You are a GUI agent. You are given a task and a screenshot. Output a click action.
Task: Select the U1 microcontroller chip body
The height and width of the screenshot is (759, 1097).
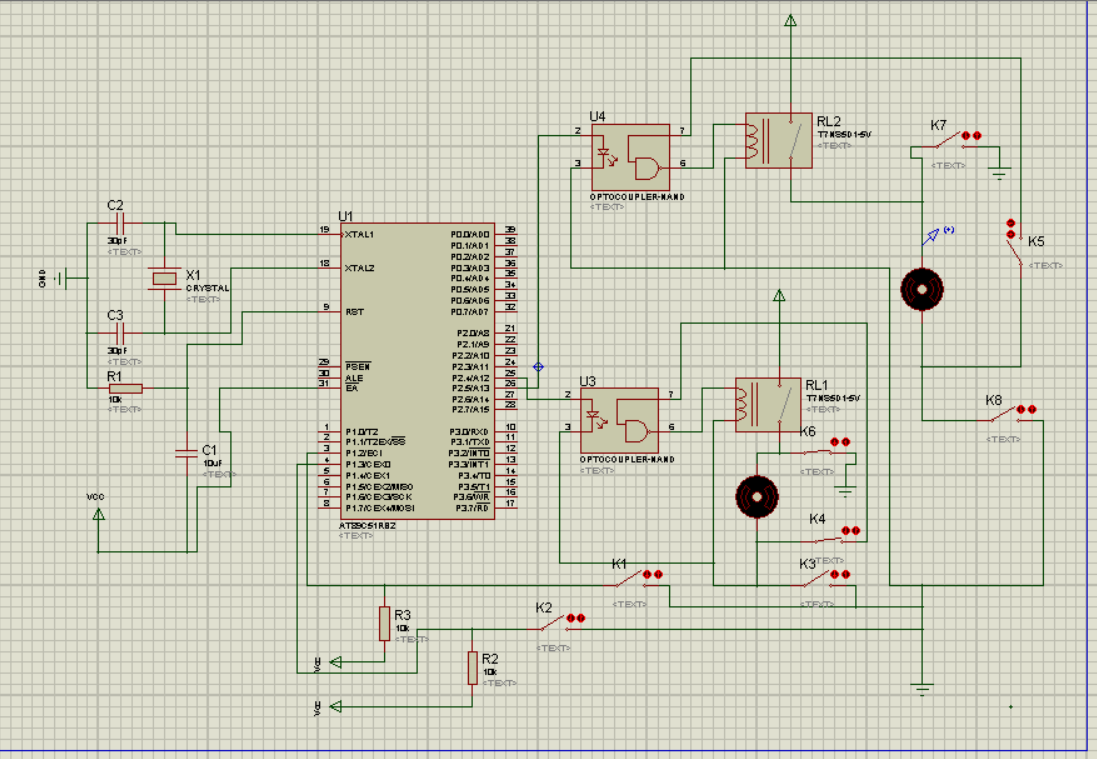point(418,371)
